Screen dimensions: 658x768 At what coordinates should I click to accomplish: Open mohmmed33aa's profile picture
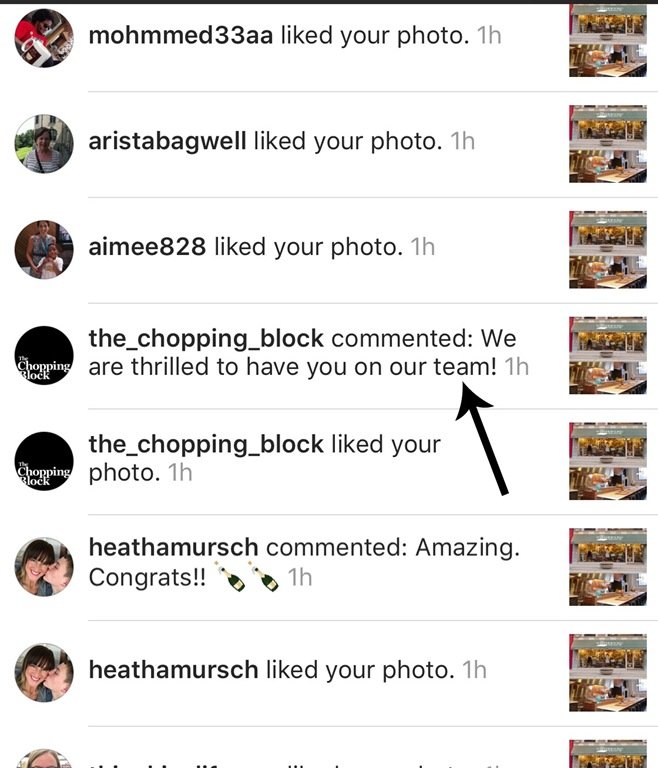(44, 38)
